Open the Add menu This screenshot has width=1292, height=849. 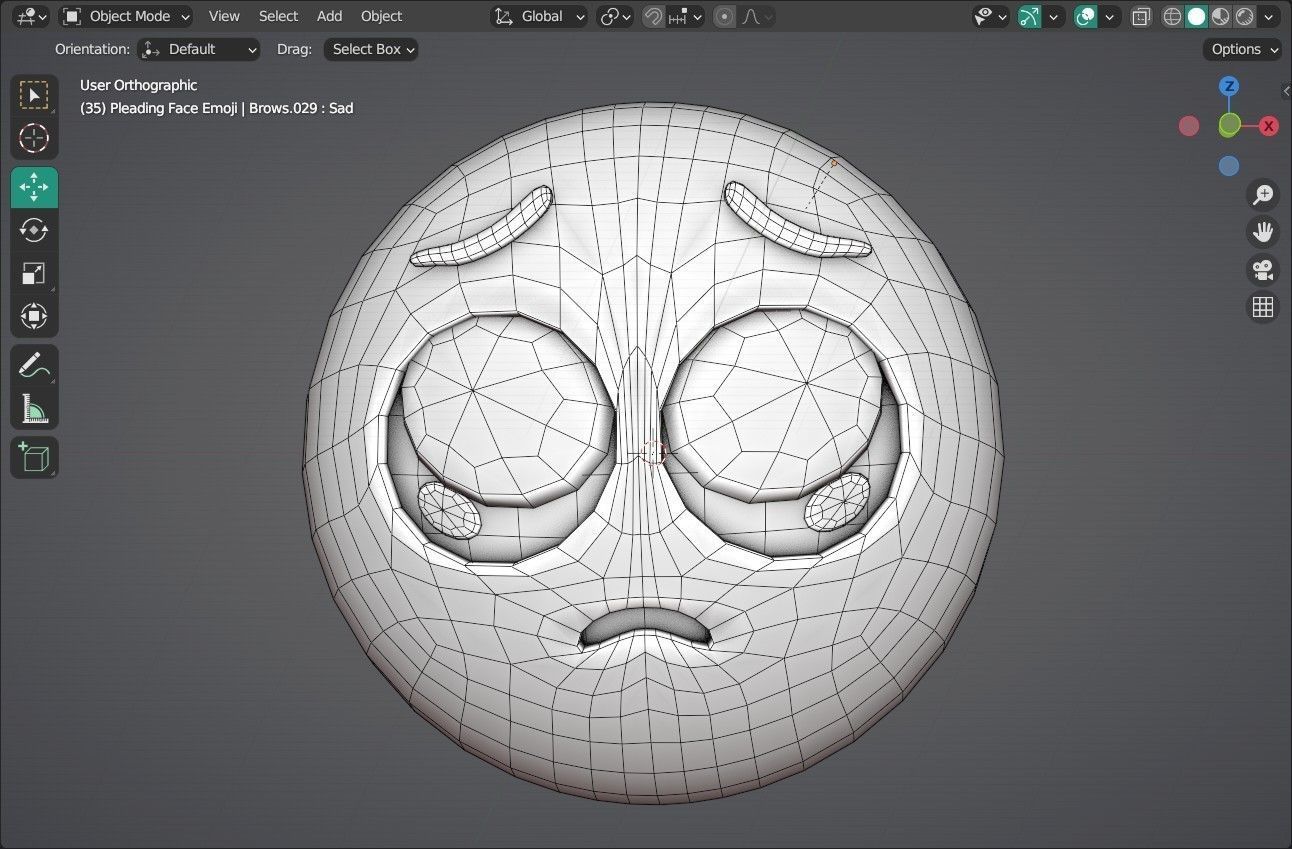point(329,16)
